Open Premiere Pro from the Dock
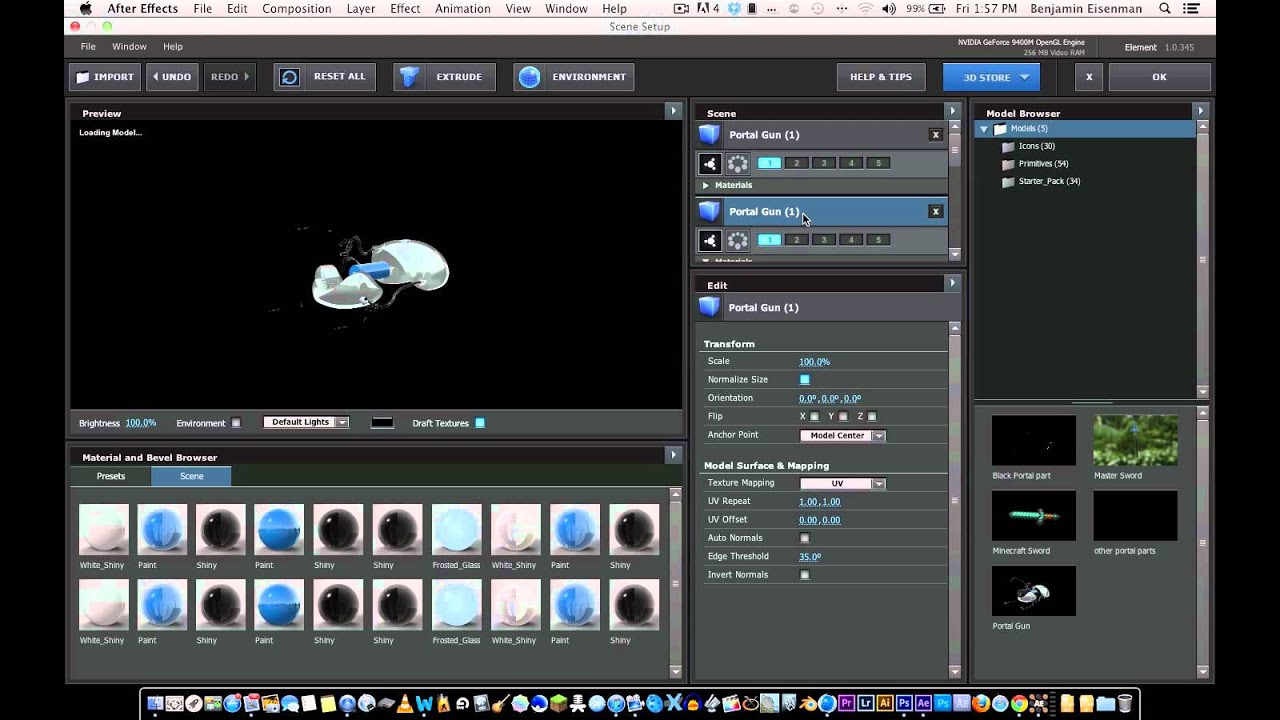The width and height of the screenshot is (1280, 720). (x=847, y=703)
